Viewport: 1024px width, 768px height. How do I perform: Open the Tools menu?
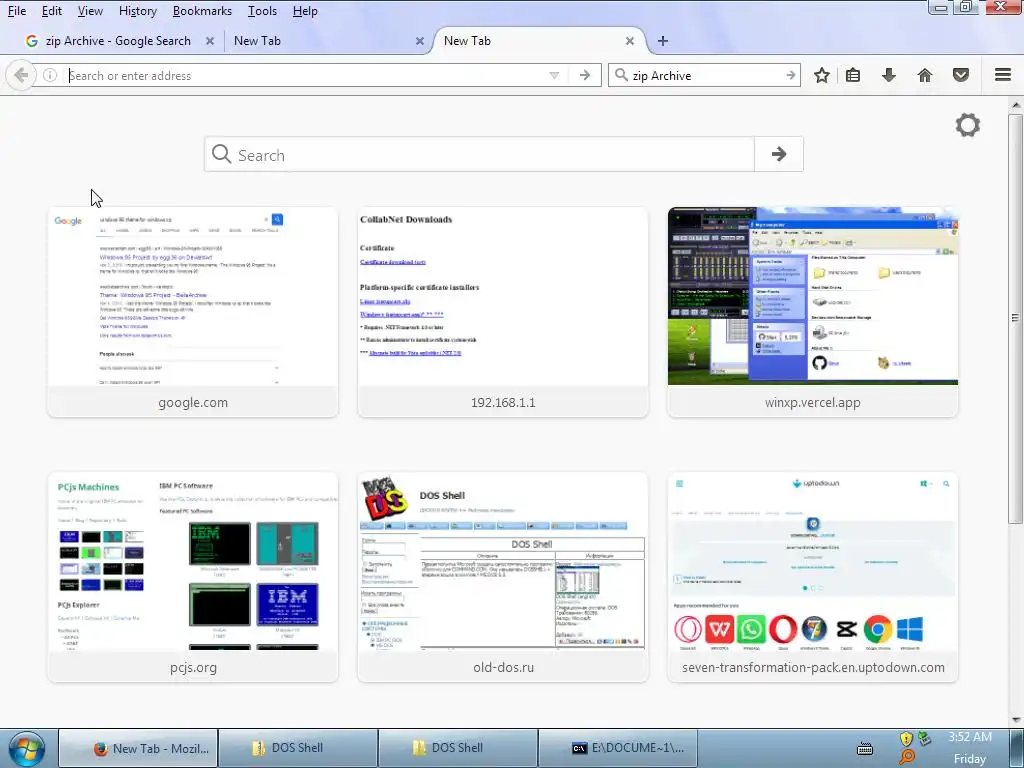click(x=263, y=11)
